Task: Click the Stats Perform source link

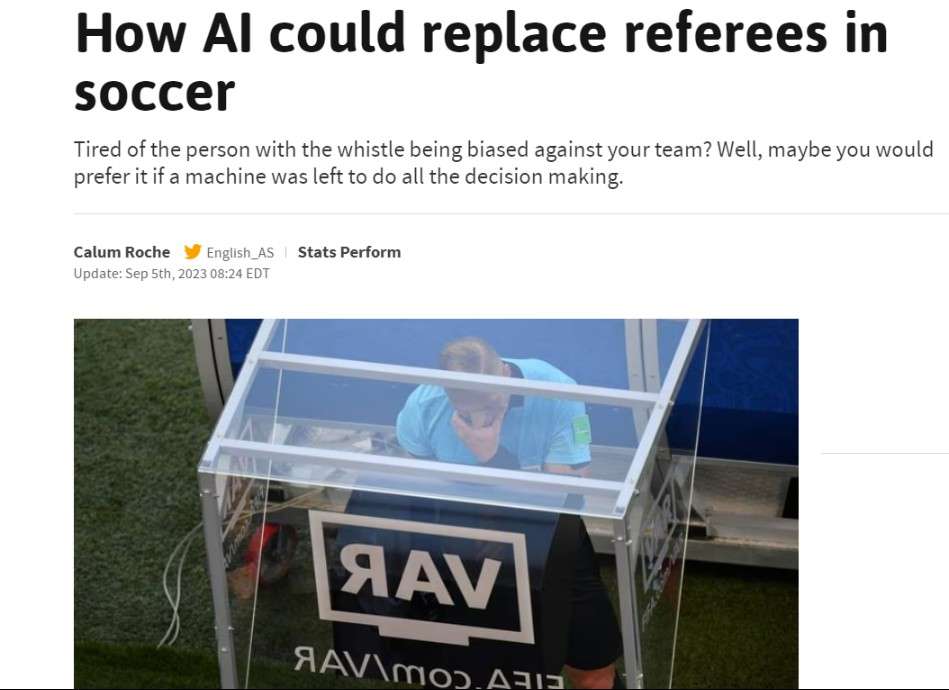Action: tap(349, 252)
